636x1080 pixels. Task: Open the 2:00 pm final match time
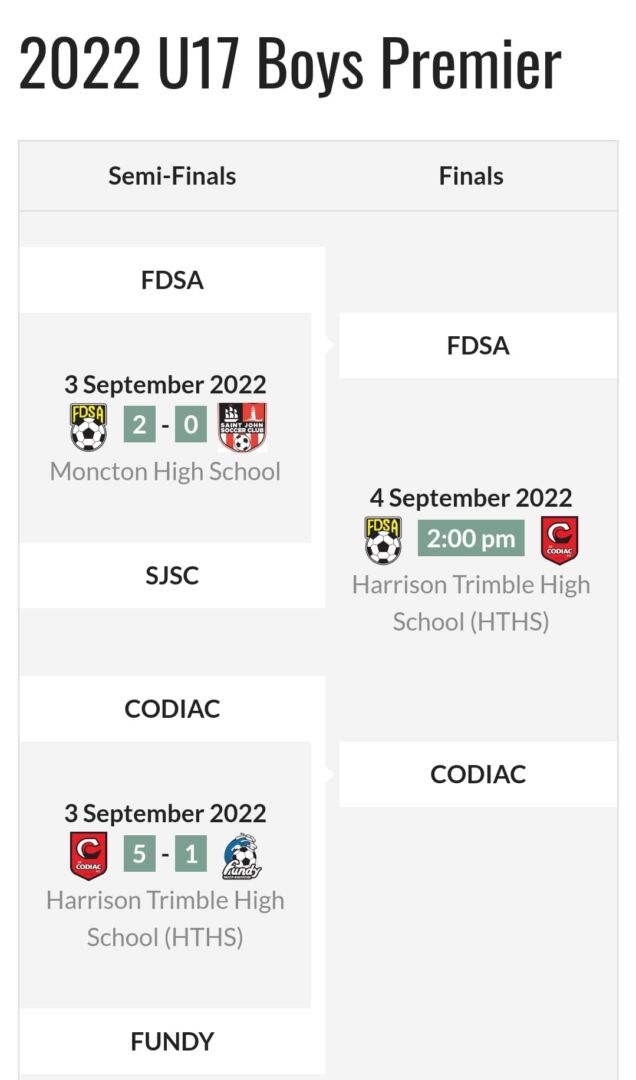pyautogui.click(x=471, y=538)
